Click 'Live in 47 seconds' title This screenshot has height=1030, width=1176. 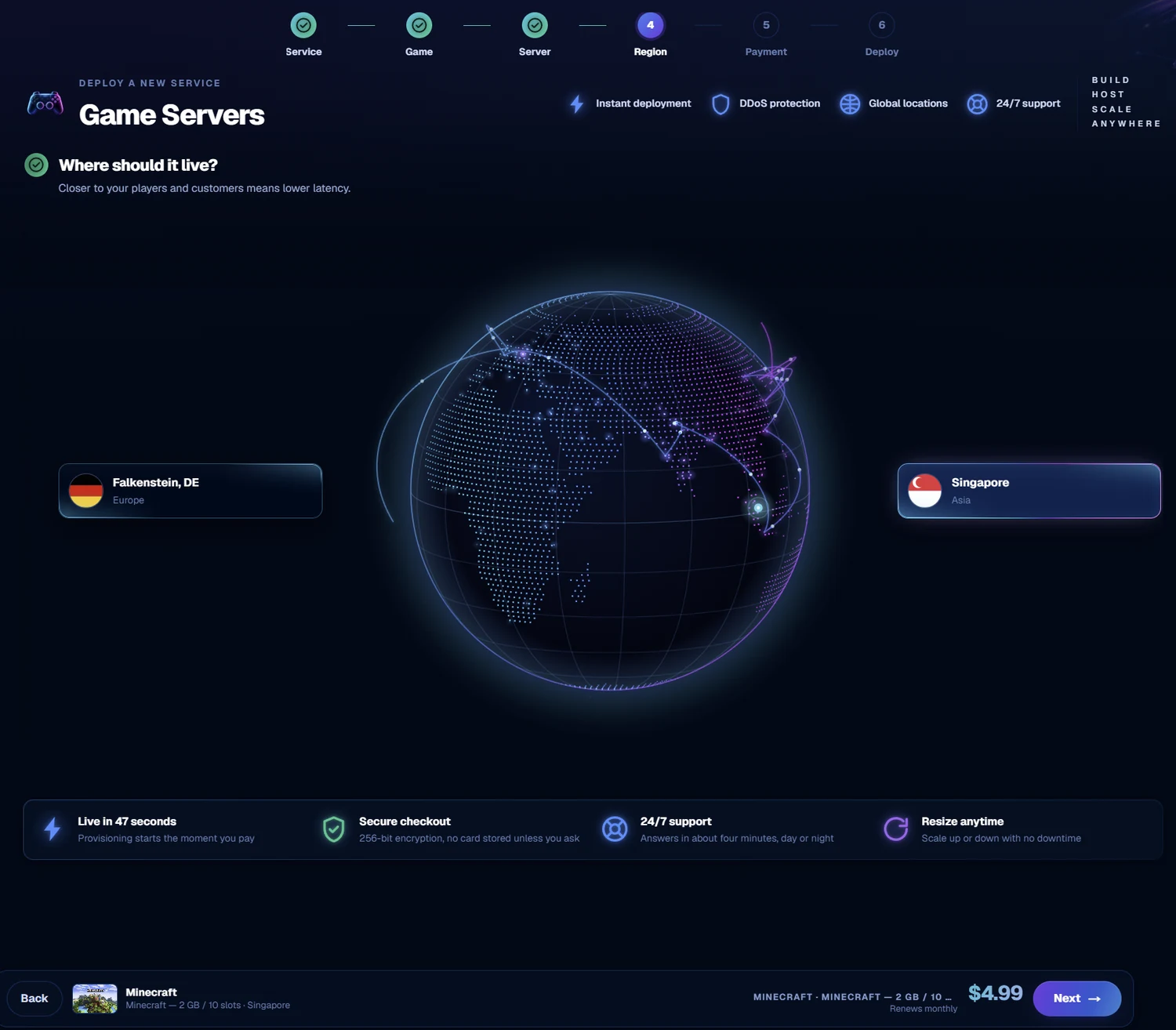(127, 821)
